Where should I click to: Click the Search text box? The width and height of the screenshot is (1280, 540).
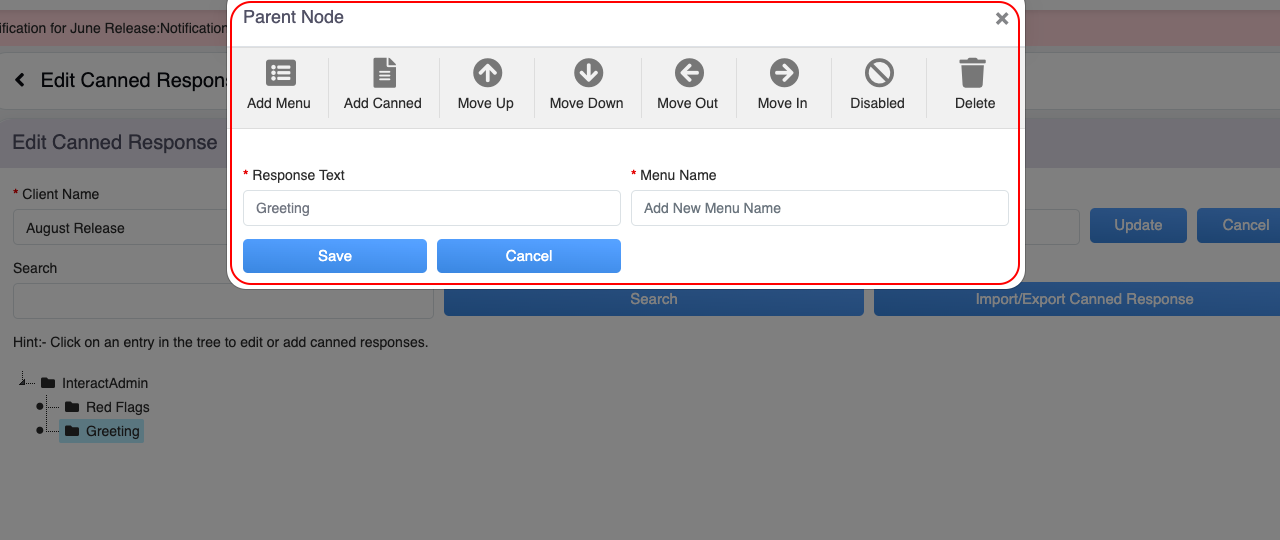pos(223,301)
